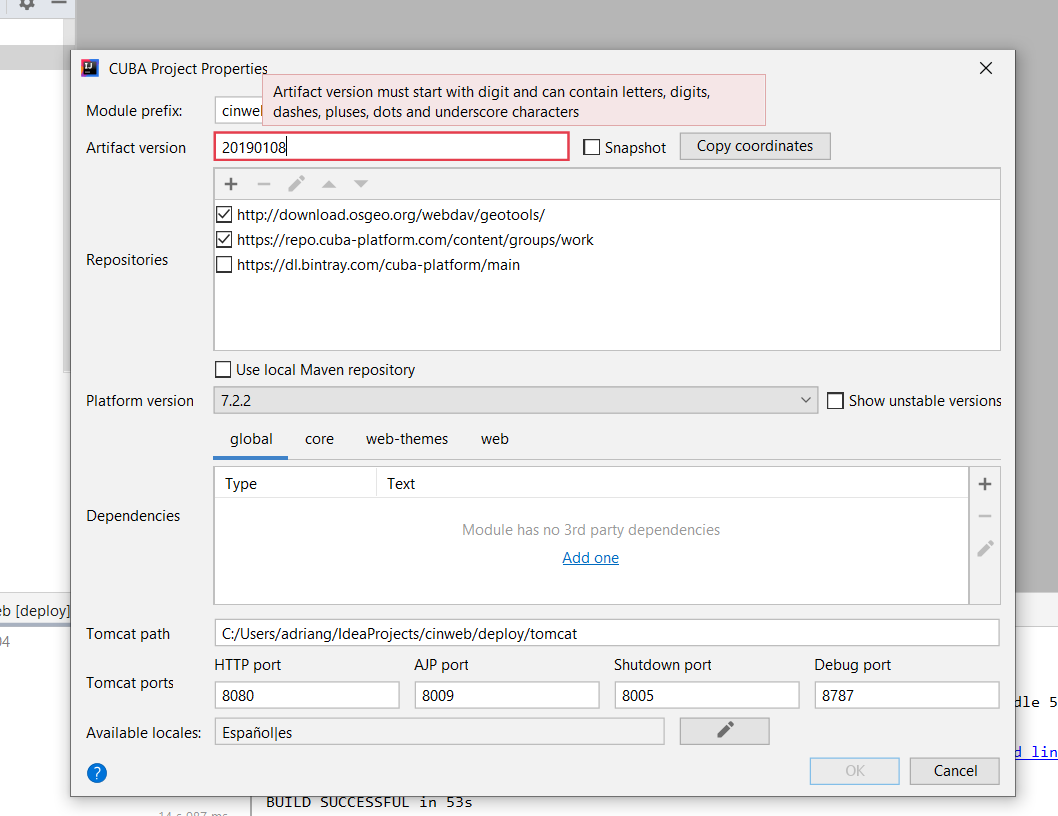Open Platform version 7.2.2 dropdown
Viewport: 1058px width, 816px height.
click(516, 400)
